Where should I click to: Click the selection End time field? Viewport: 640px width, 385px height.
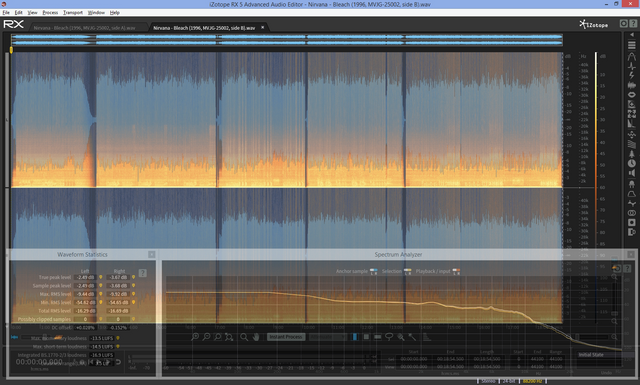click(x=450, y=359)
